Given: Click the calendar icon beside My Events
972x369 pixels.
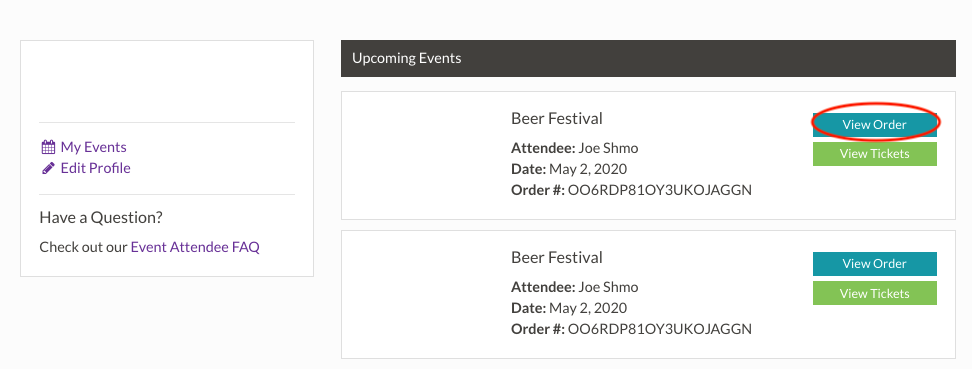Looking at the screenshot, I should 48,148.
